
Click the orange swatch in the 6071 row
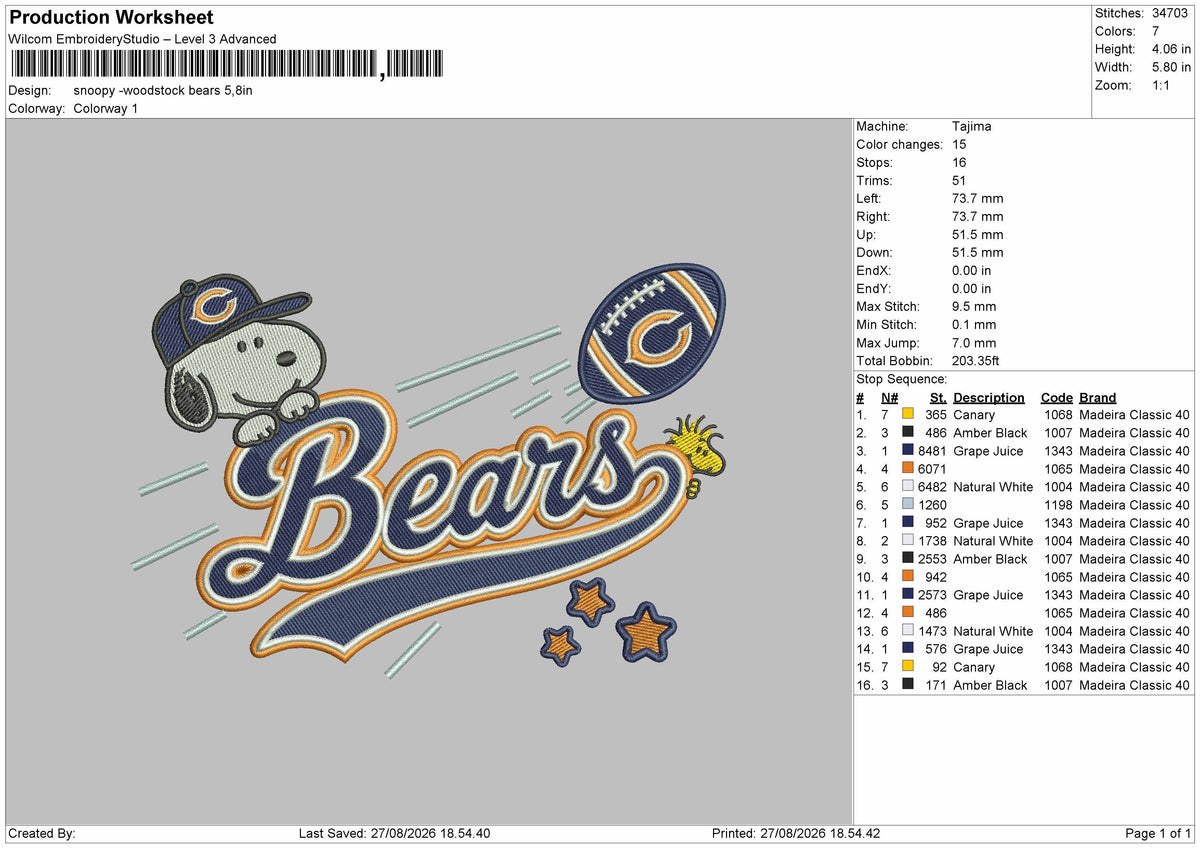[908, 469]
